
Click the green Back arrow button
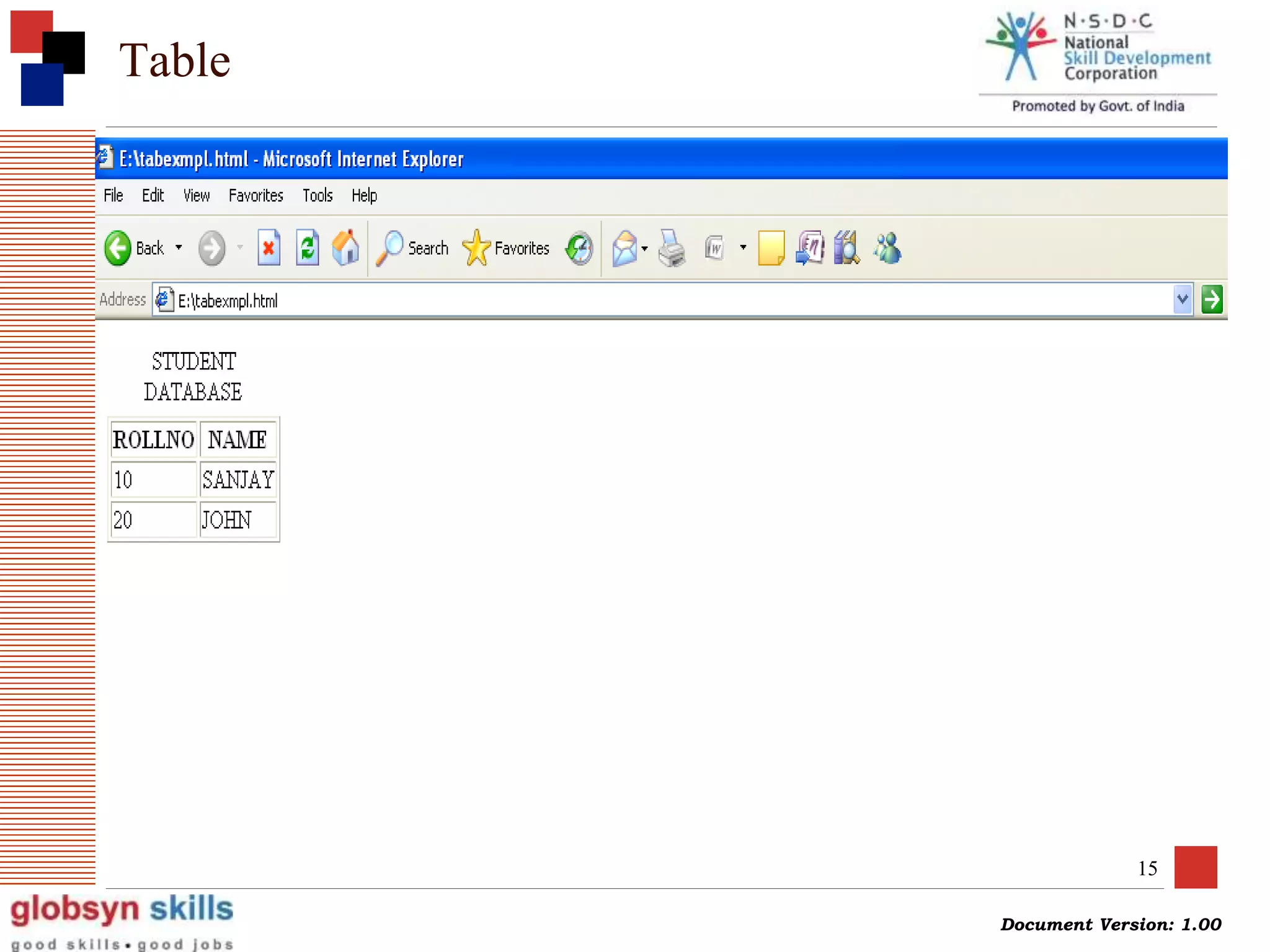[118, 248]
